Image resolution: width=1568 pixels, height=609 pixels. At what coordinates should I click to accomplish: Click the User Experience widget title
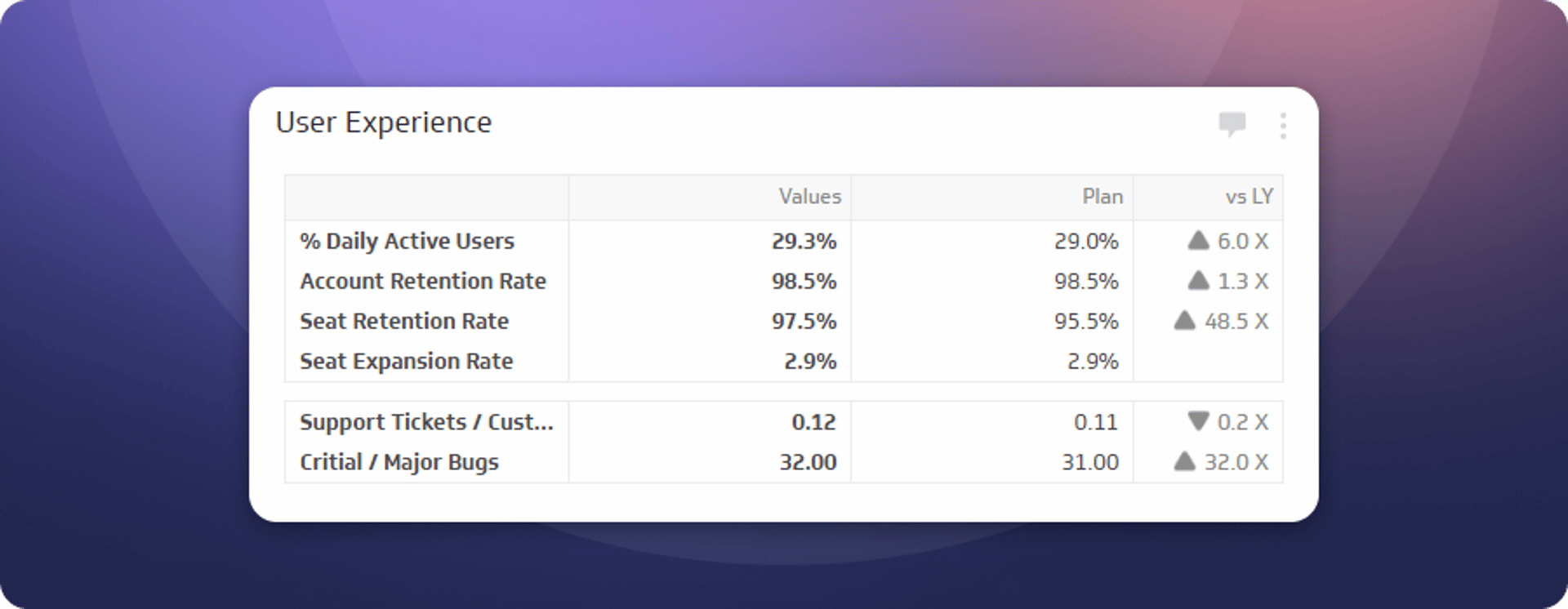pyautogui.click(x=384, y=122)
